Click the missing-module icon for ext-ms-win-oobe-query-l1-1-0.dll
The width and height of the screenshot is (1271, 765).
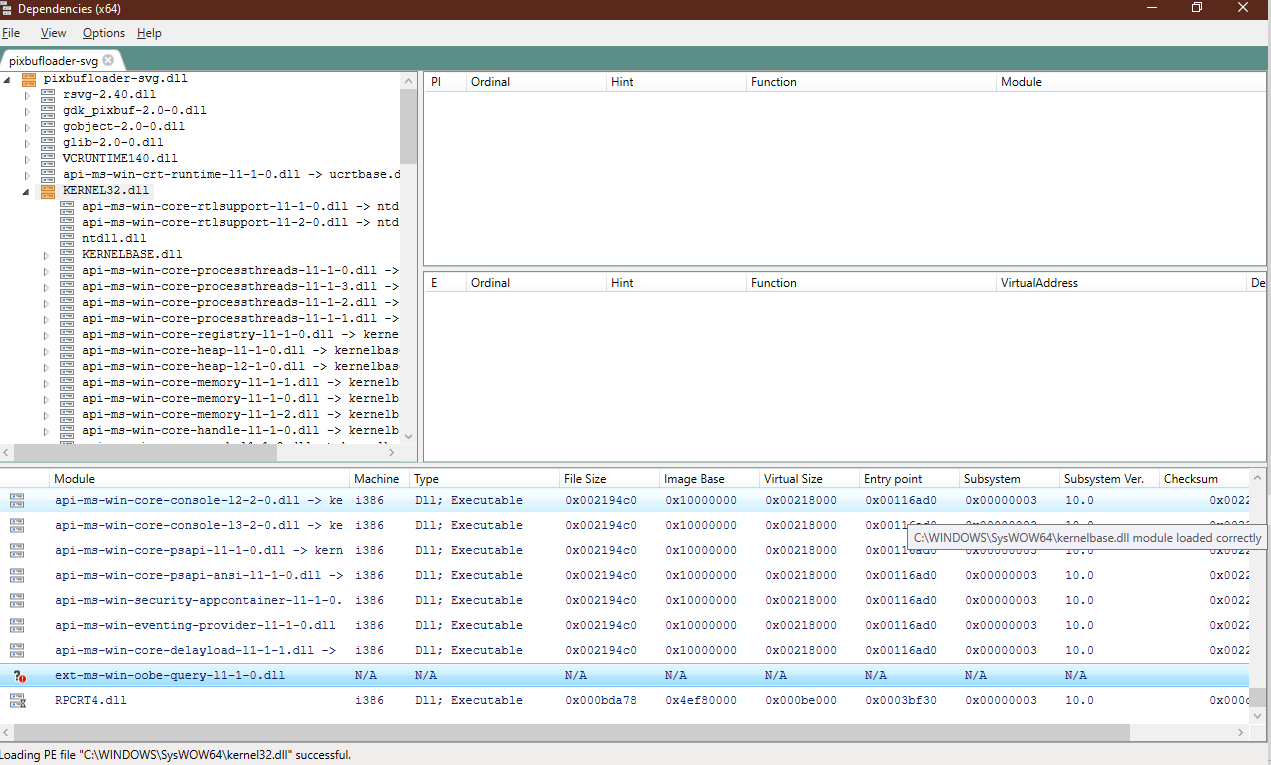coord(18,676)
